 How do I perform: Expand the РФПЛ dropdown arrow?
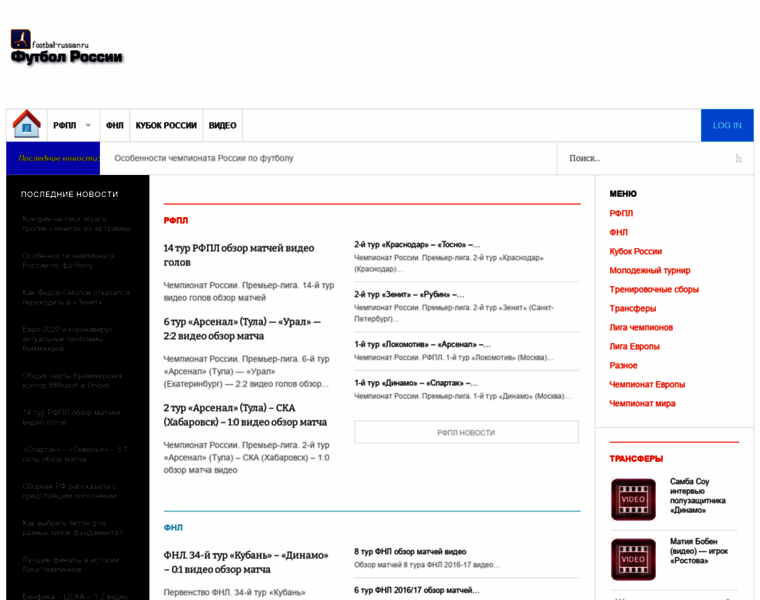click(x=88, y=125)
